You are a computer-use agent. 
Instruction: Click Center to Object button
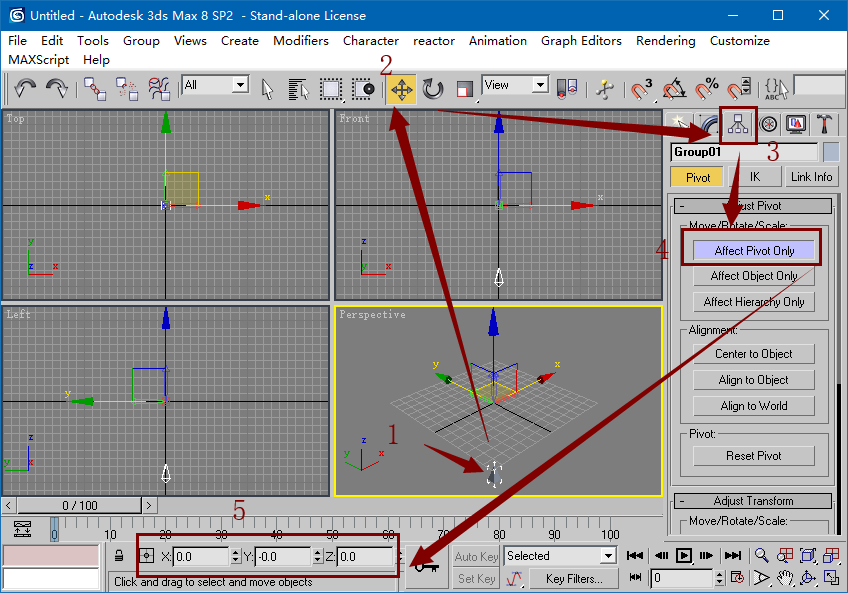(x=753, y=354)
